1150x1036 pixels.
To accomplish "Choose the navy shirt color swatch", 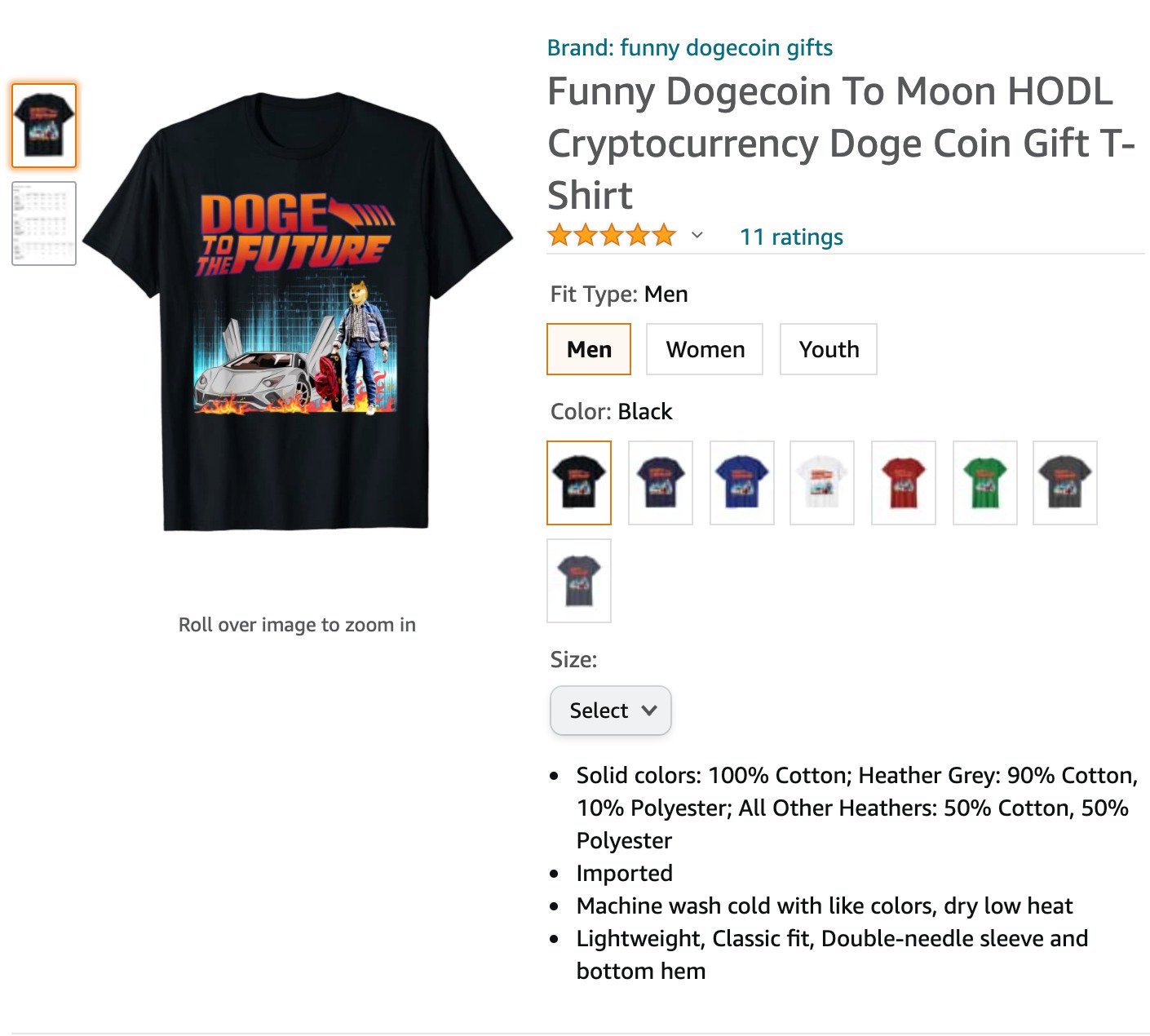I will click(x=661, y=482).
